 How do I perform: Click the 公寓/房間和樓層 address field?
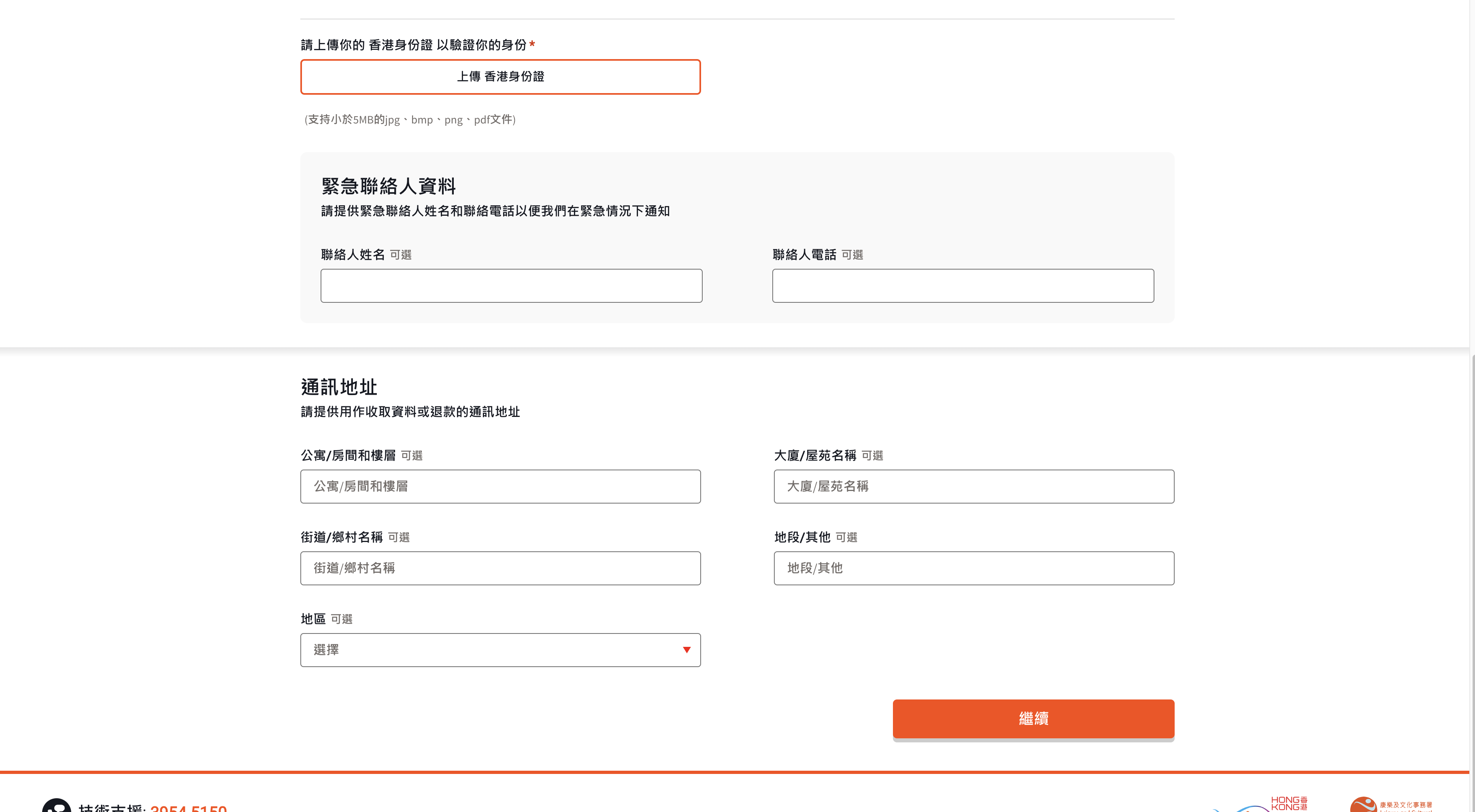click(500, 486)
